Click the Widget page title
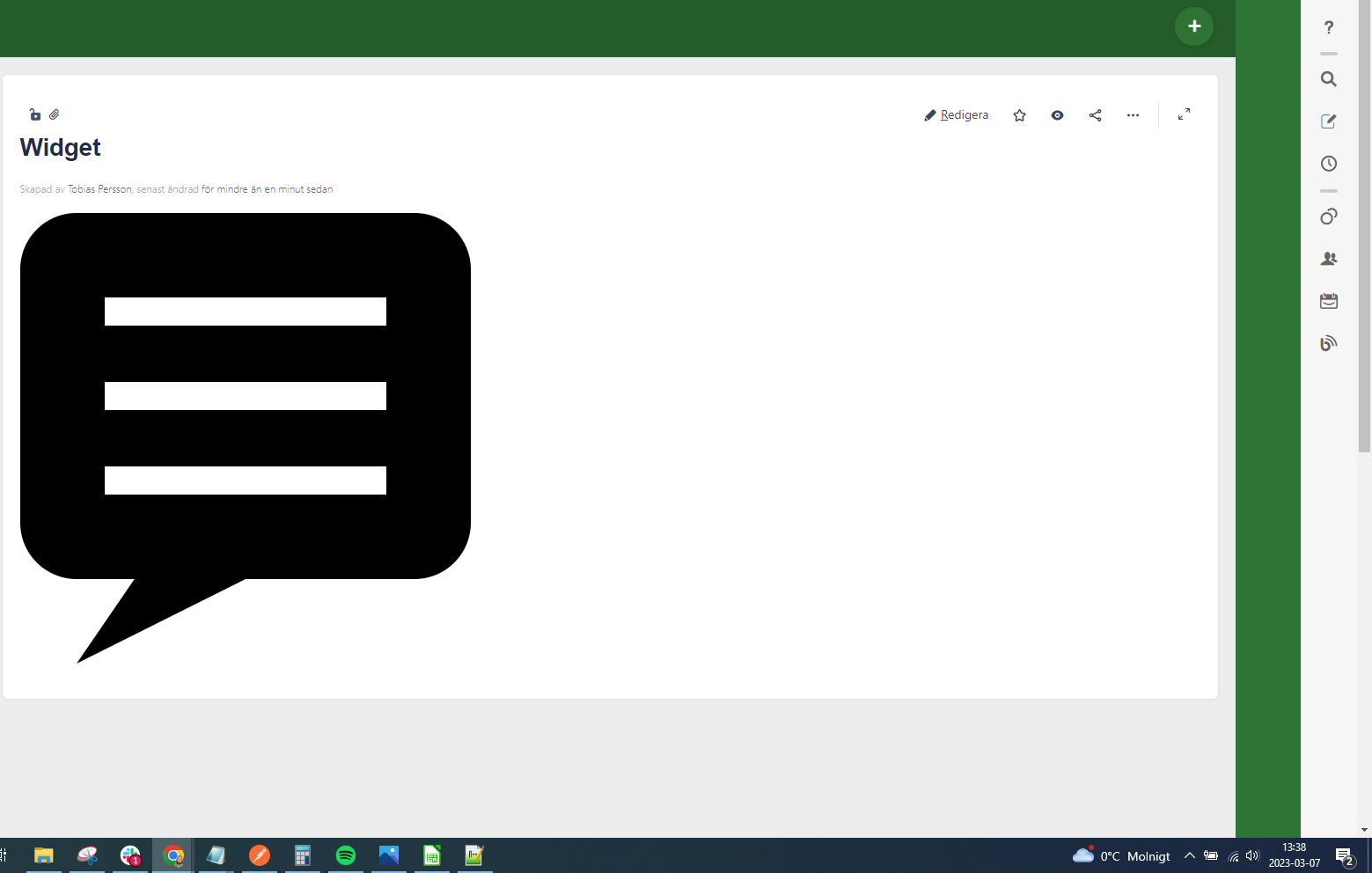Image resolution: width=1372 pixels, height=873 pixels. point(61,147)
